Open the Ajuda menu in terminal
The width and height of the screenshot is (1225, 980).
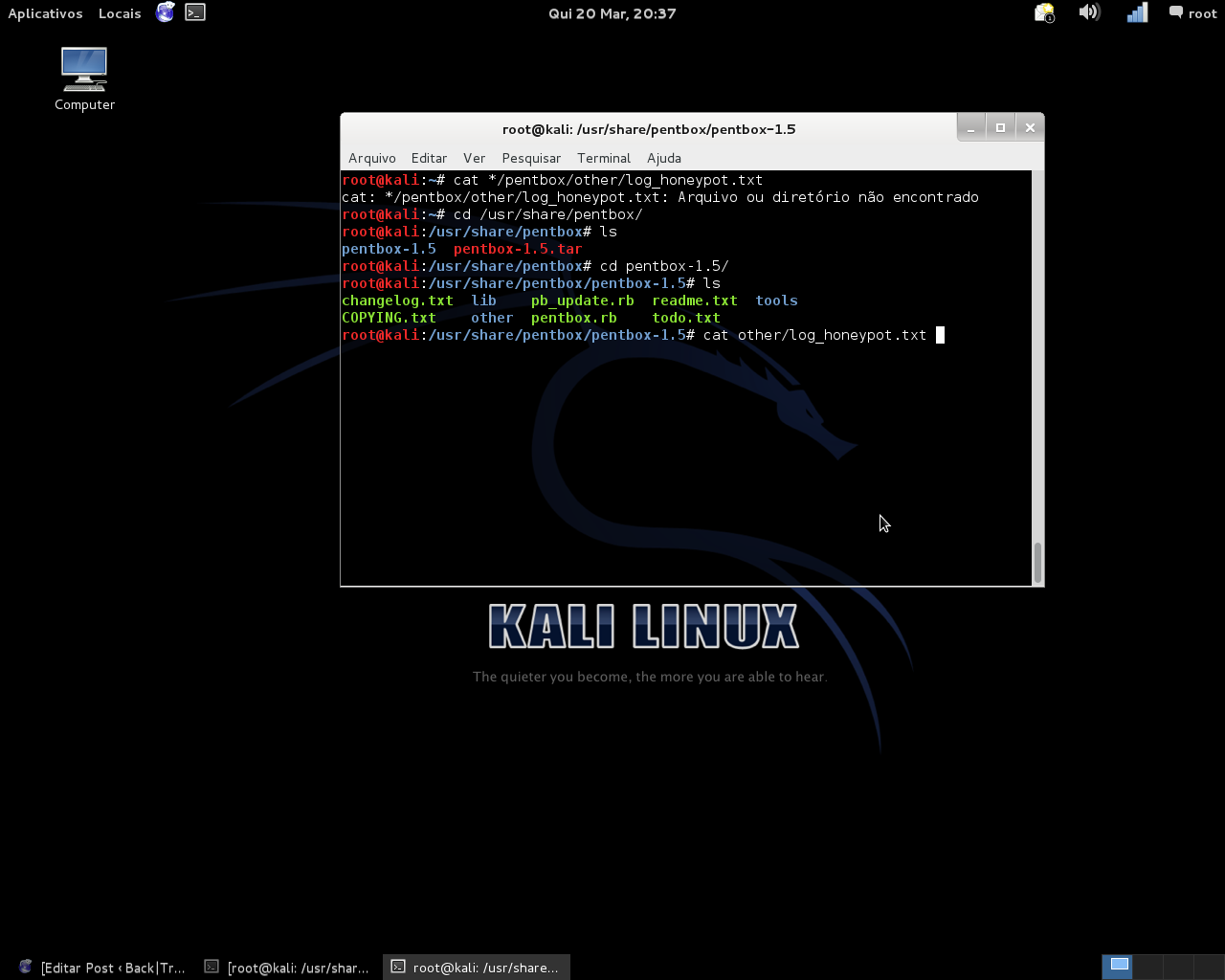(x=664, y=158)
